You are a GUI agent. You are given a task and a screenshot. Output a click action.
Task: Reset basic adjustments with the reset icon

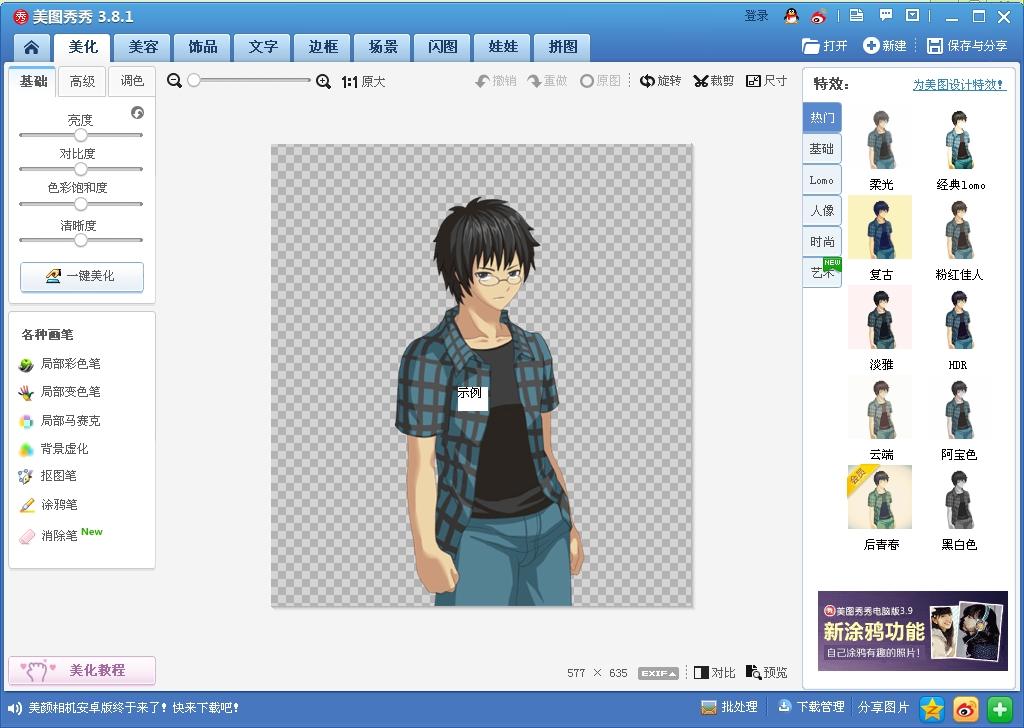[137, 113]
